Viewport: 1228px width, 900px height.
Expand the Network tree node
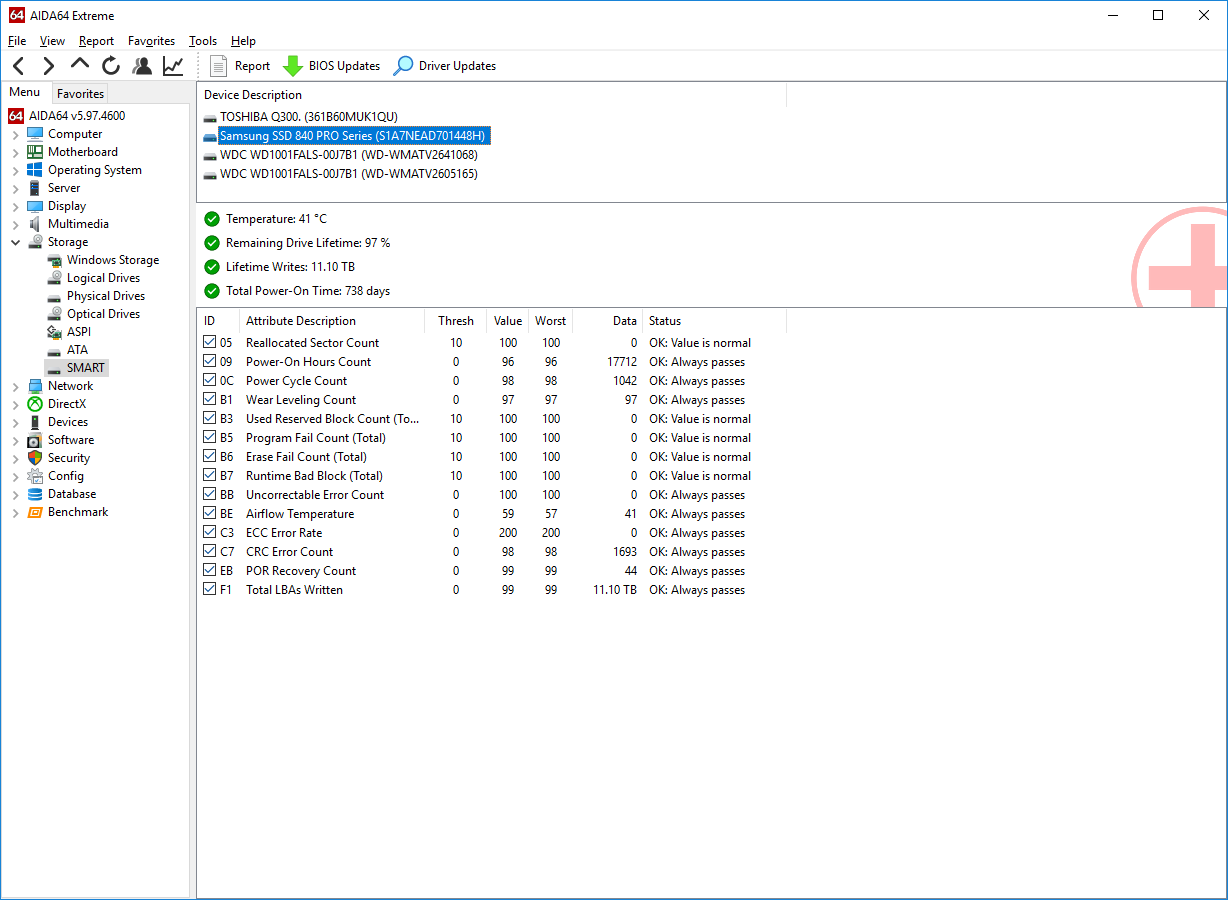tap(15, 386)
